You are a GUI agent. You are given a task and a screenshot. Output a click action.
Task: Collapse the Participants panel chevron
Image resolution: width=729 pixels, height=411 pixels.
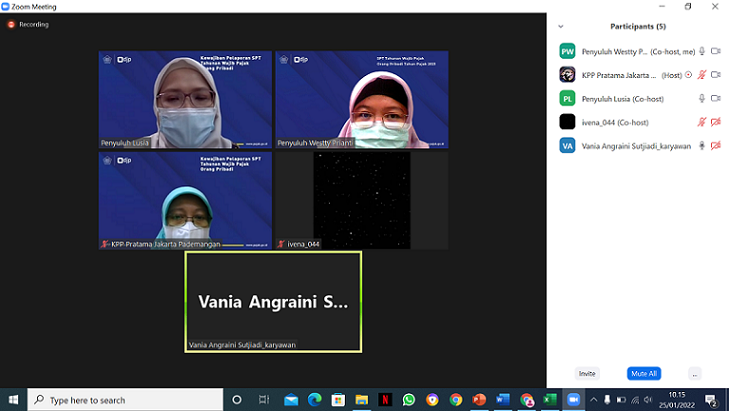[560, 26]
